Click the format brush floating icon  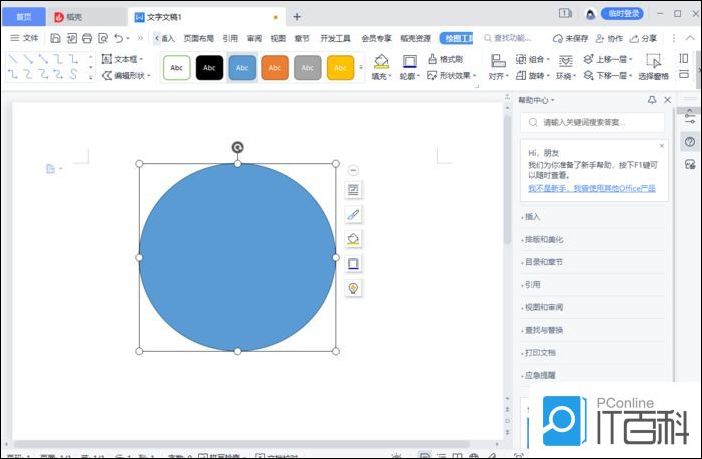click(353, 214)
